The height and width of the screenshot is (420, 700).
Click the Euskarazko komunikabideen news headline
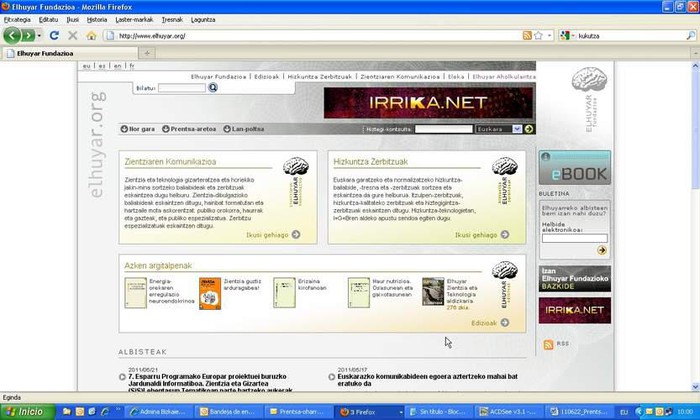point(427,380)
